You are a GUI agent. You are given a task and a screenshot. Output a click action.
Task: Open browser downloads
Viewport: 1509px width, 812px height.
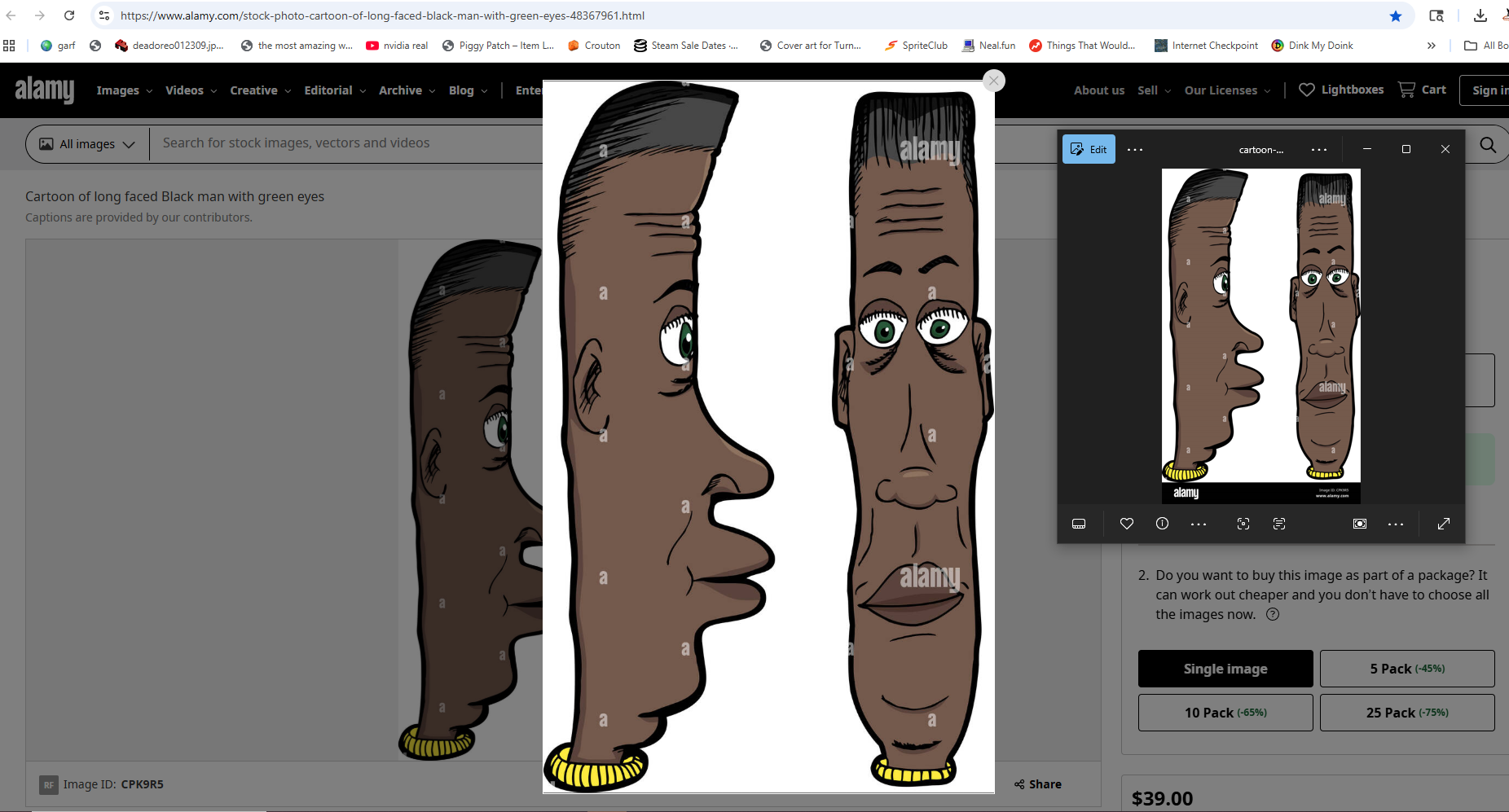1480,15
